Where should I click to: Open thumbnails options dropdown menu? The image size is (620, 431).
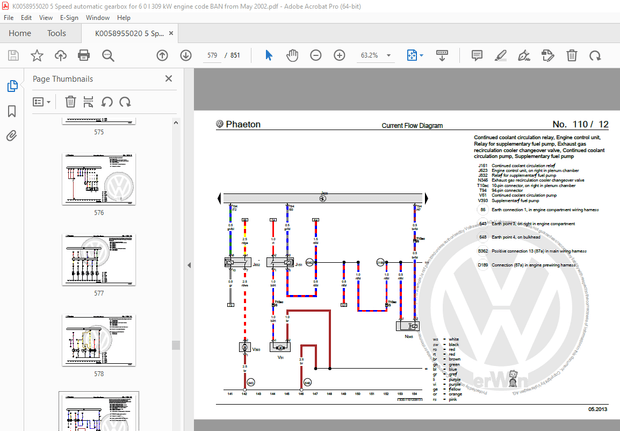(42, 102)
